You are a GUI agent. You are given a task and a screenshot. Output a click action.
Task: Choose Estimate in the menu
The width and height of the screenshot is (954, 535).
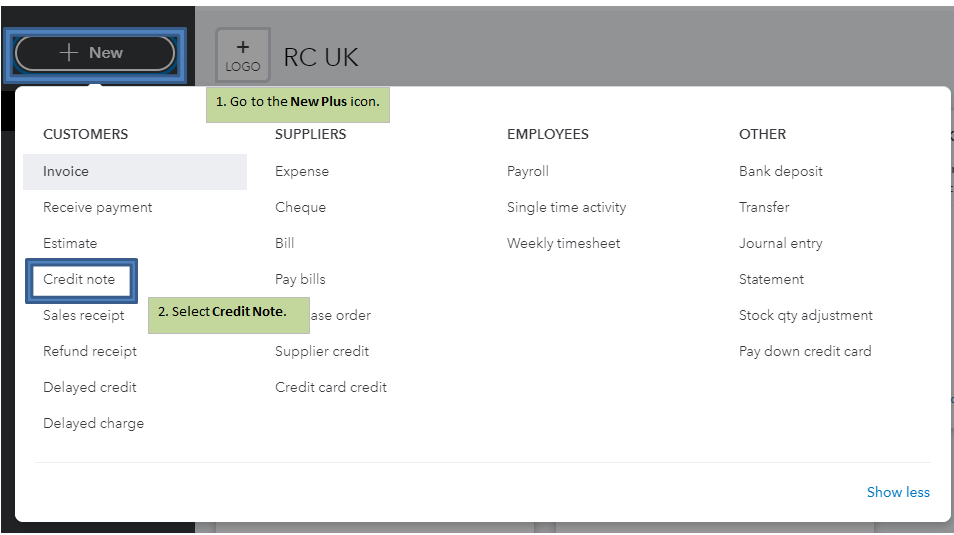(70, 243)
